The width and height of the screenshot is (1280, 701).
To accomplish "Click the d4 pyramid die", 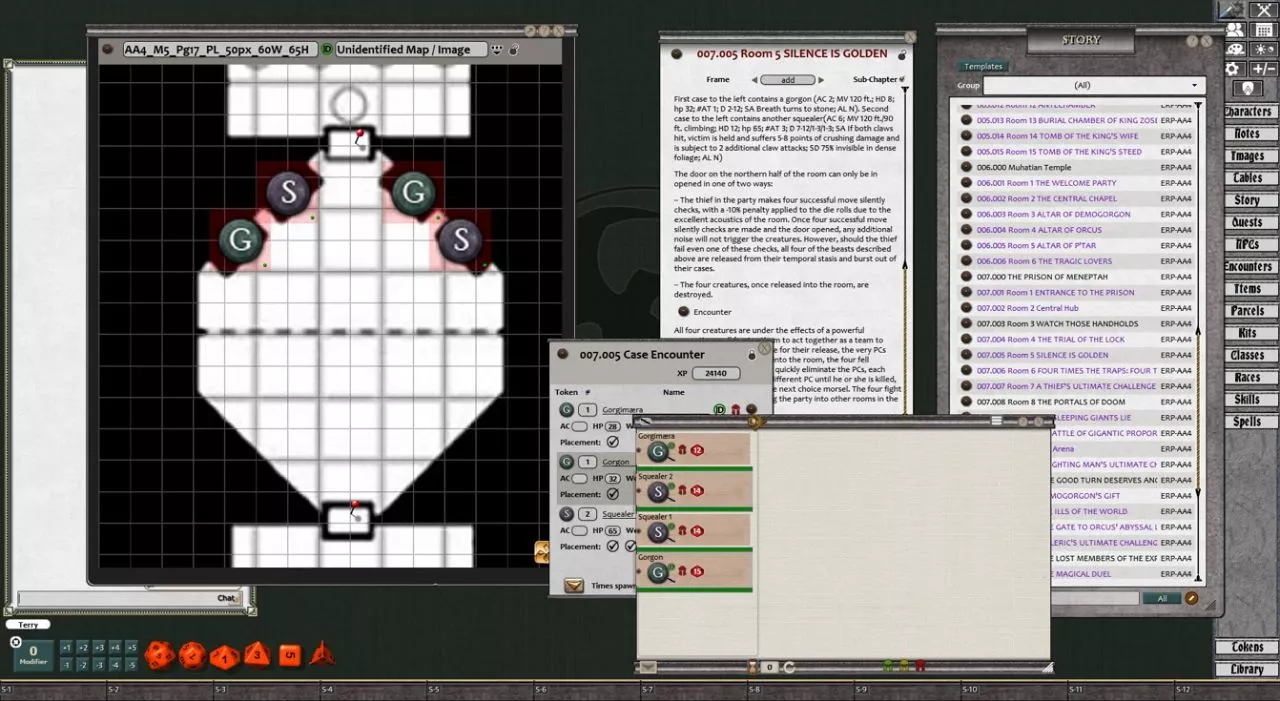I will [321, 655].
